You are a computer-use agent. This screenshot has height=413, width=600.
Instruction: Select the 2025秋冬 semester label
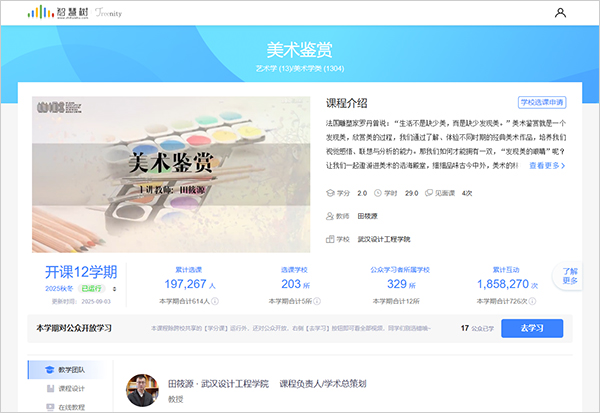click(x=60, y=288)
